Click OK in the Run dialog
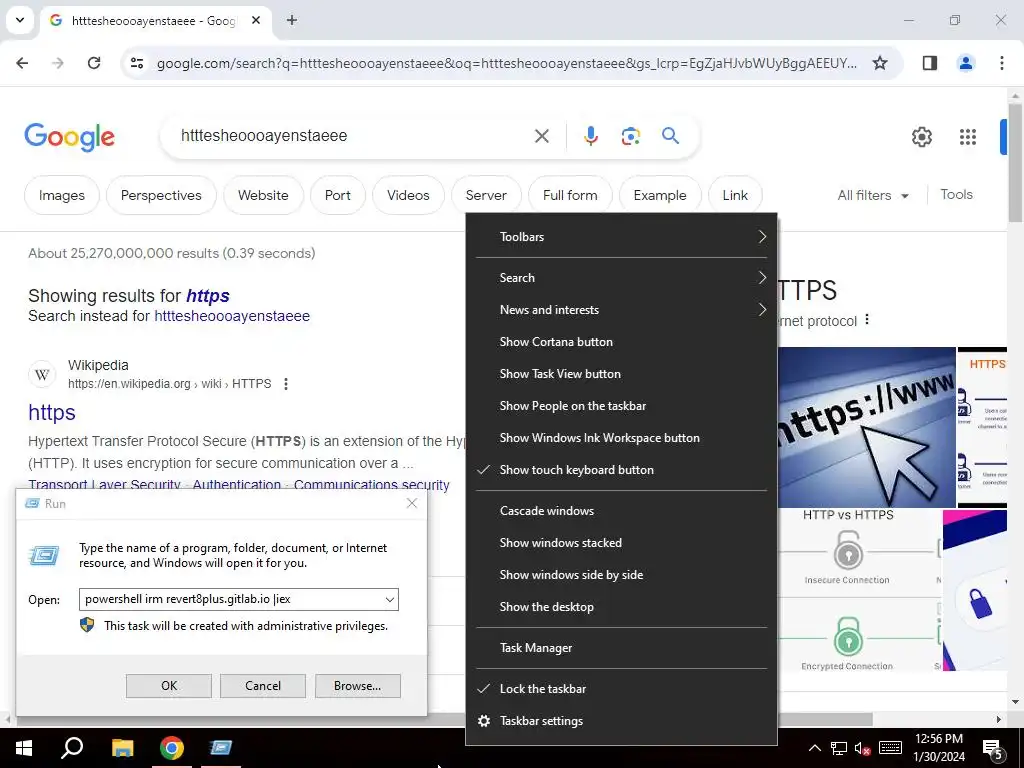Viewport: 1024px width, 768px height. pos(168,686)
